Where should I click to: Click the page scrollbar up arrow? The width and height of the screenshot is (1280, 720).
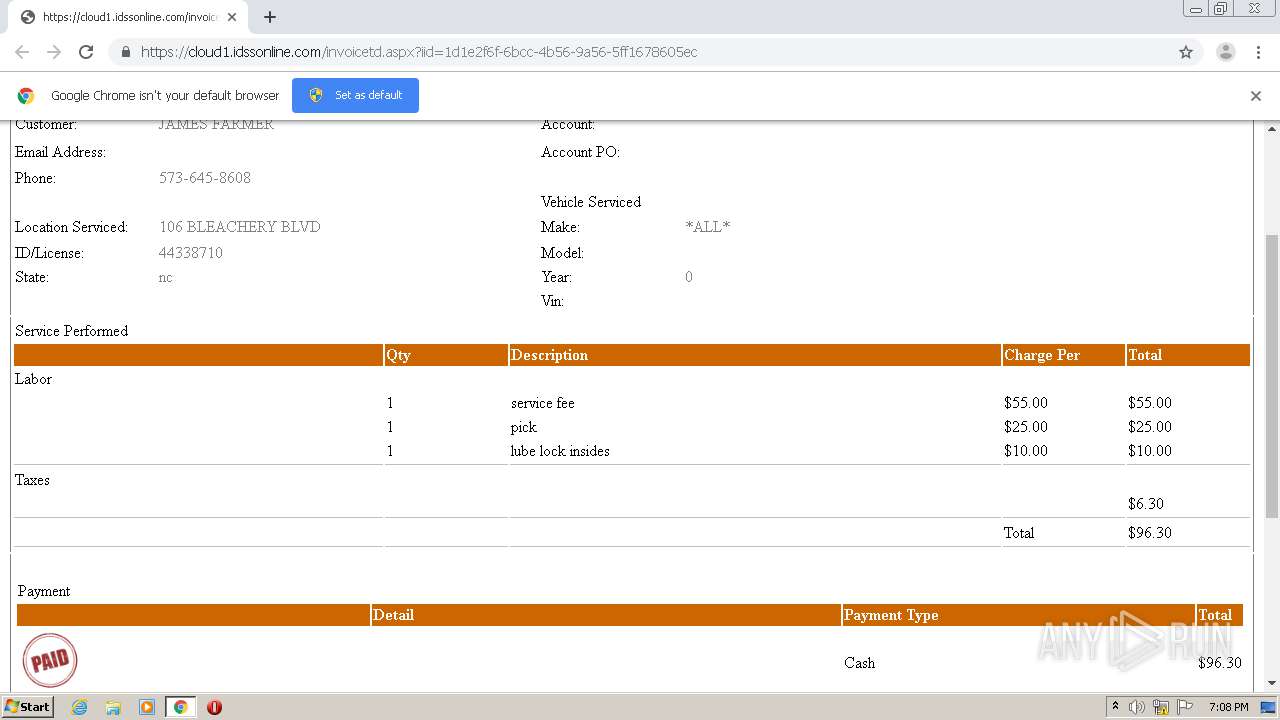[1272, 129]
